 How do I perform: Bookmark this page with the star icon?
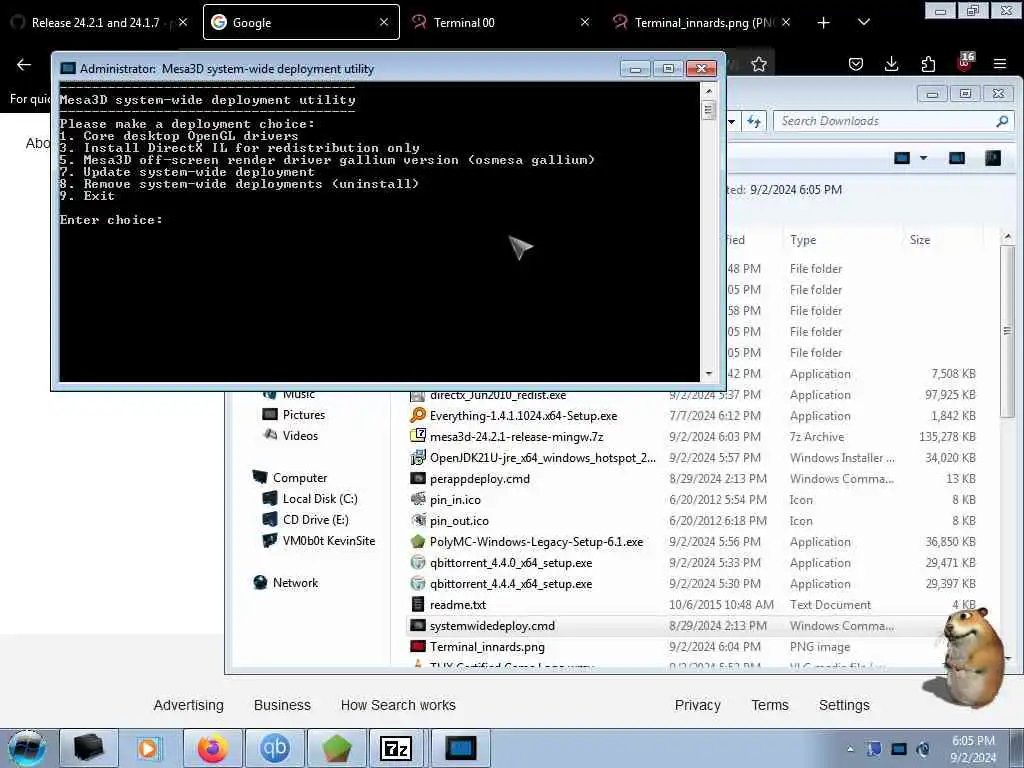pos(758,64)
